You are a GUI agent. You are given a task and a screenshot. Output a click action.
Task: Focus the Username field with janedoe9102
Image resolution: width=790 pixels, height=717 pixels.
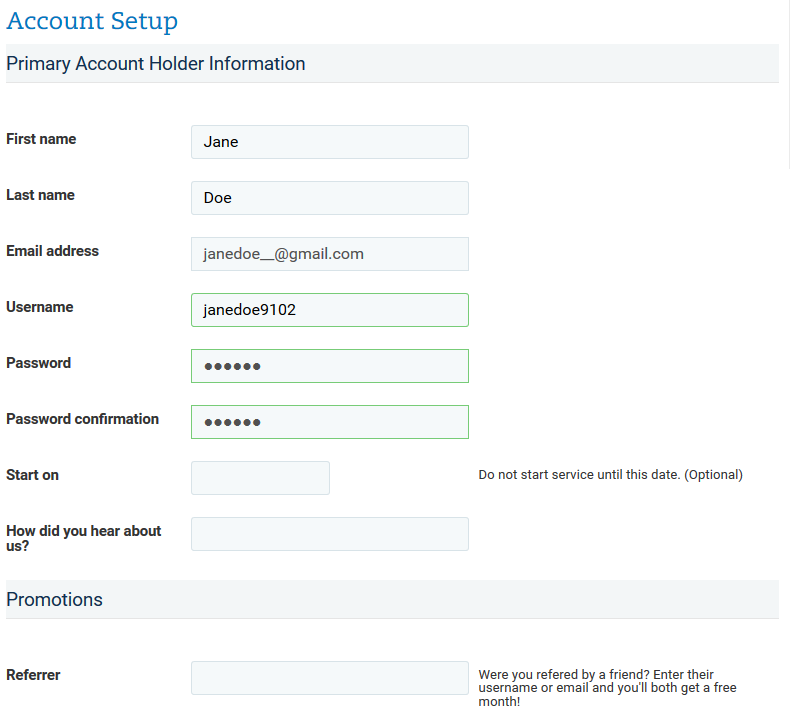[330, 310]
